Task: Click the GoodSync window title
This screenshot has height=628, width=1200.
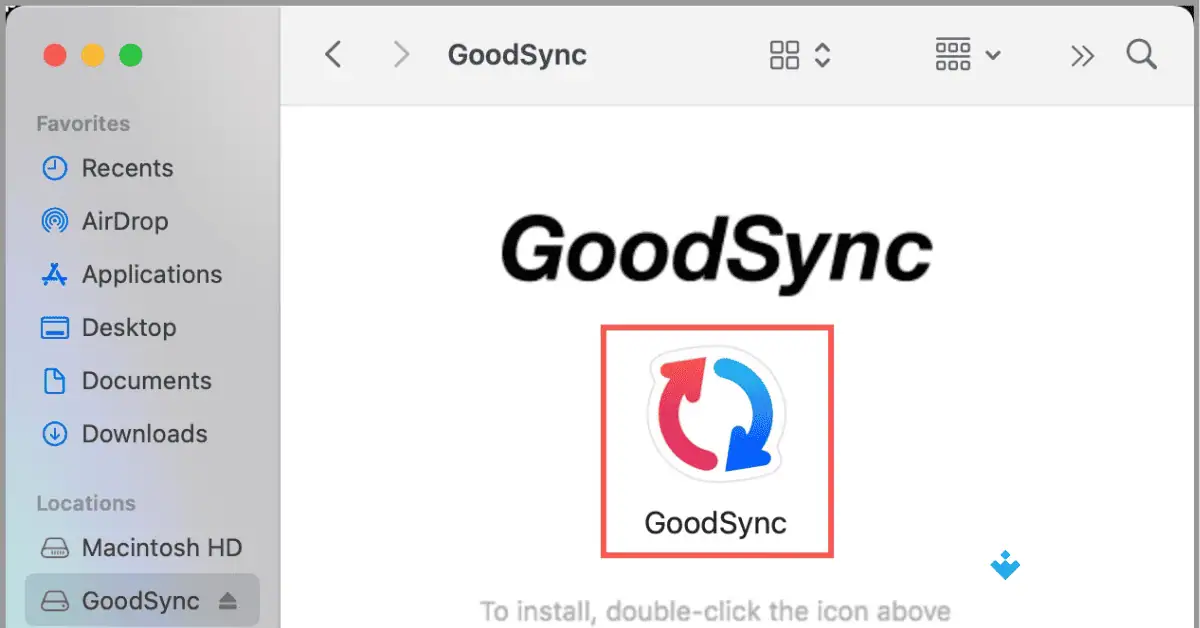Action: (x=517, y=55)
